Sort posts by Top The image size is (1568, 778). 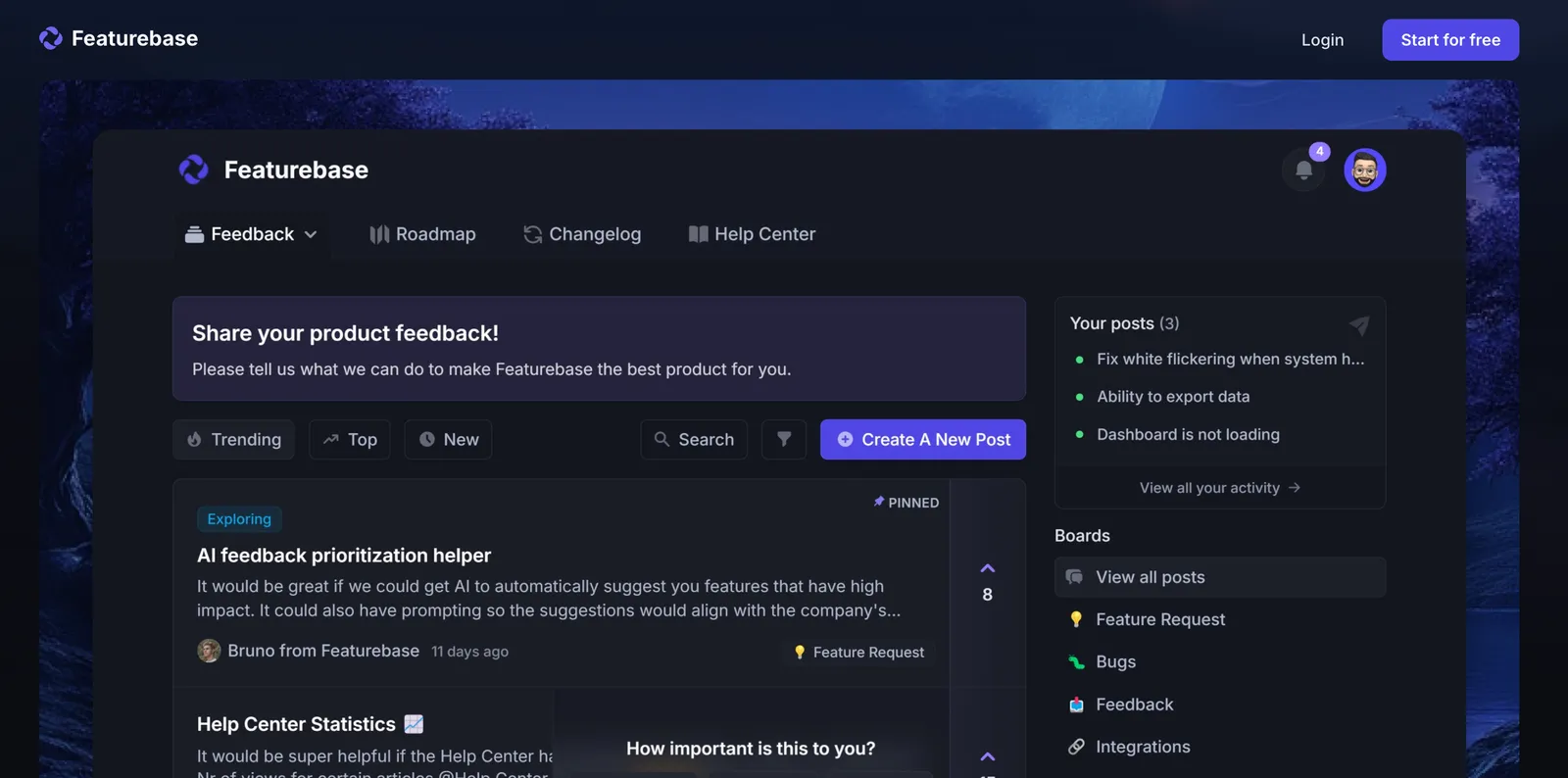pyautogui.click(x=350, y=439)
